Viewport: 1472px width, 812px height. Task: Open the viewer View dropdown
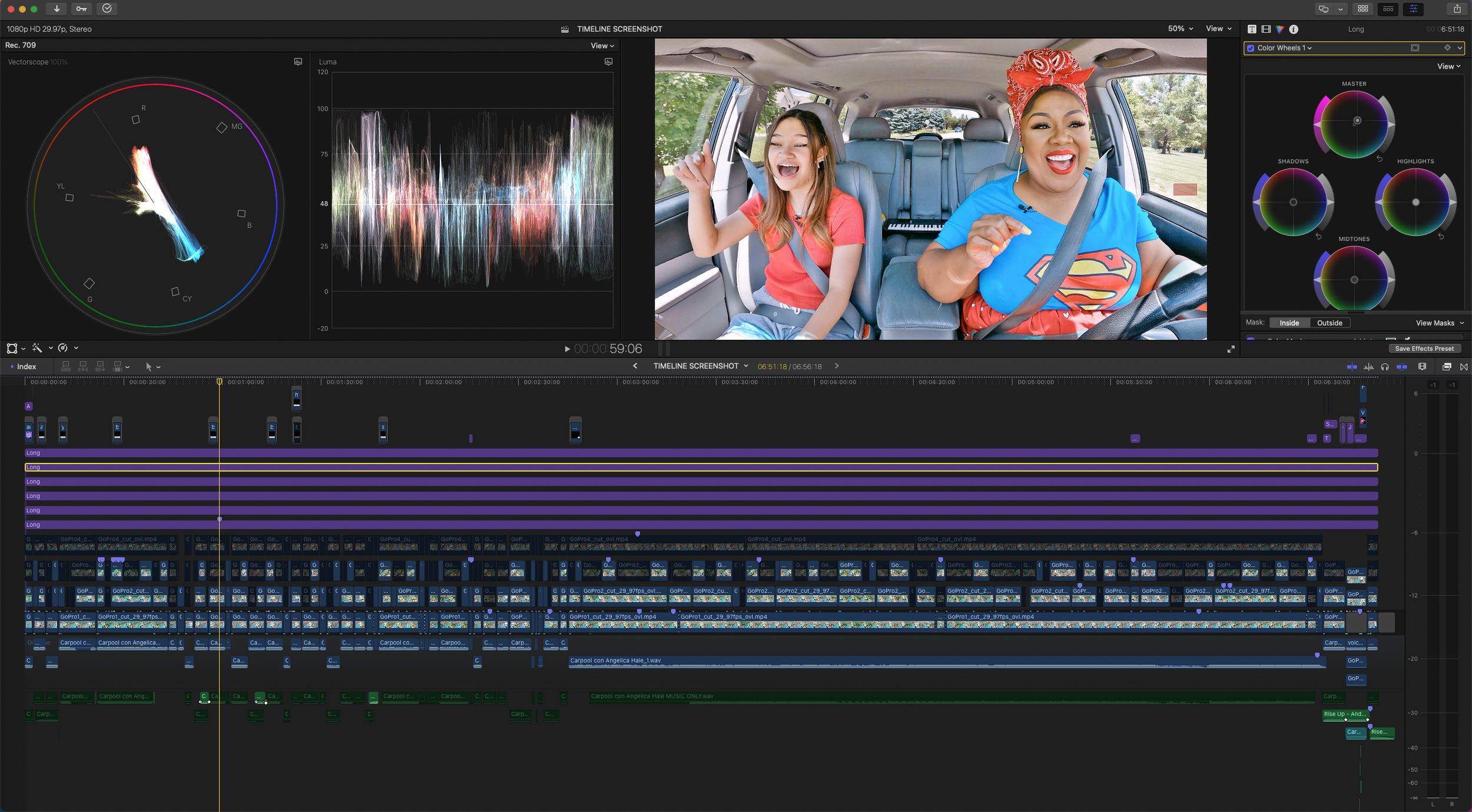(x=1219, y=28)
